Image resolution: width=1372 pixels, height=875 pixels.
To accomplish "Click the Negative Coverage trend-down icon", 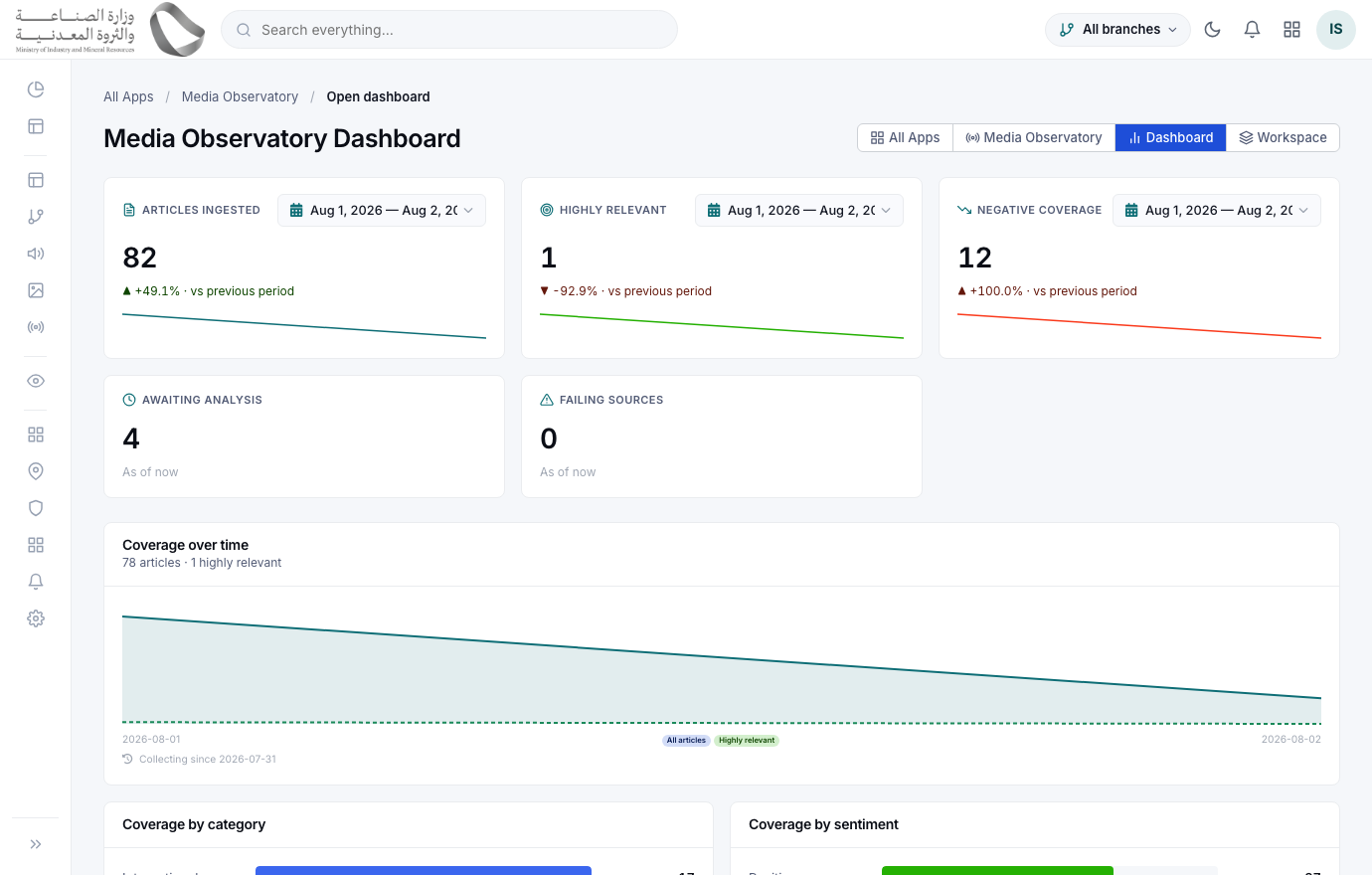I will (964, 210).
